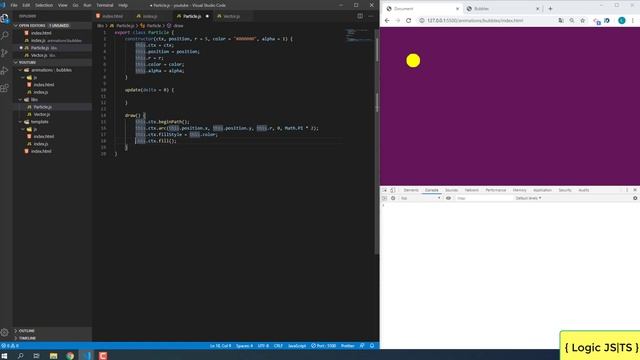
Task: Click the errors and warnings status indicator
Action: (10, 346)
